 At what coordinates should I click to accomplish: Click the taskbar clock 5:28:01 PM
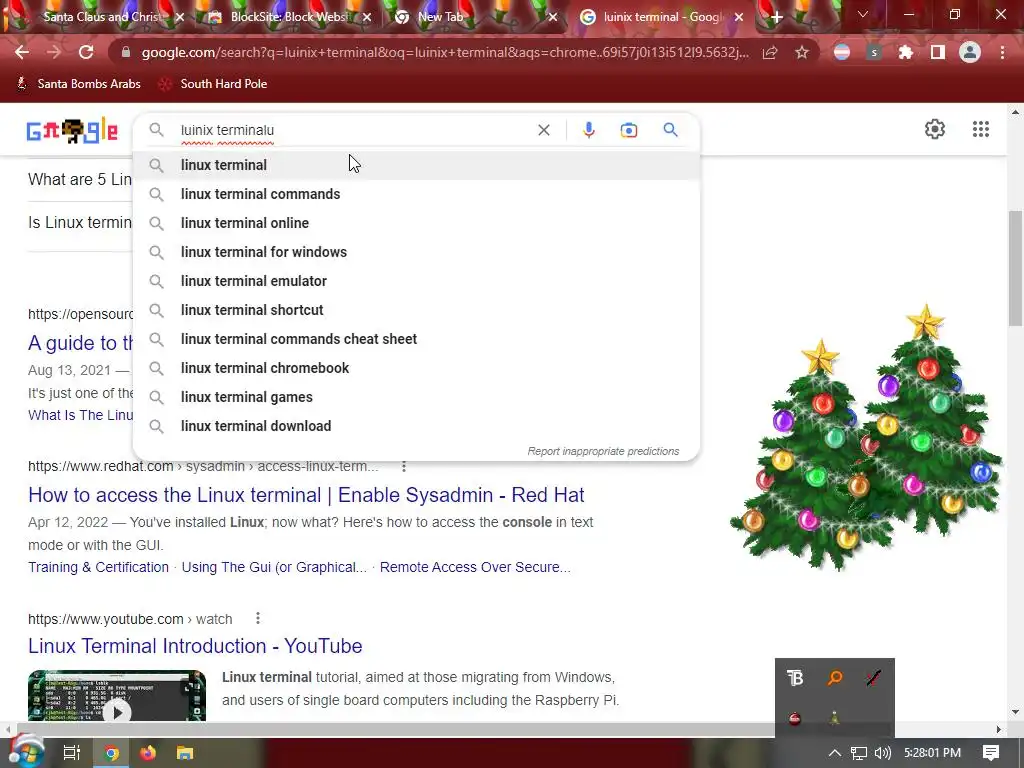[932, 753]
